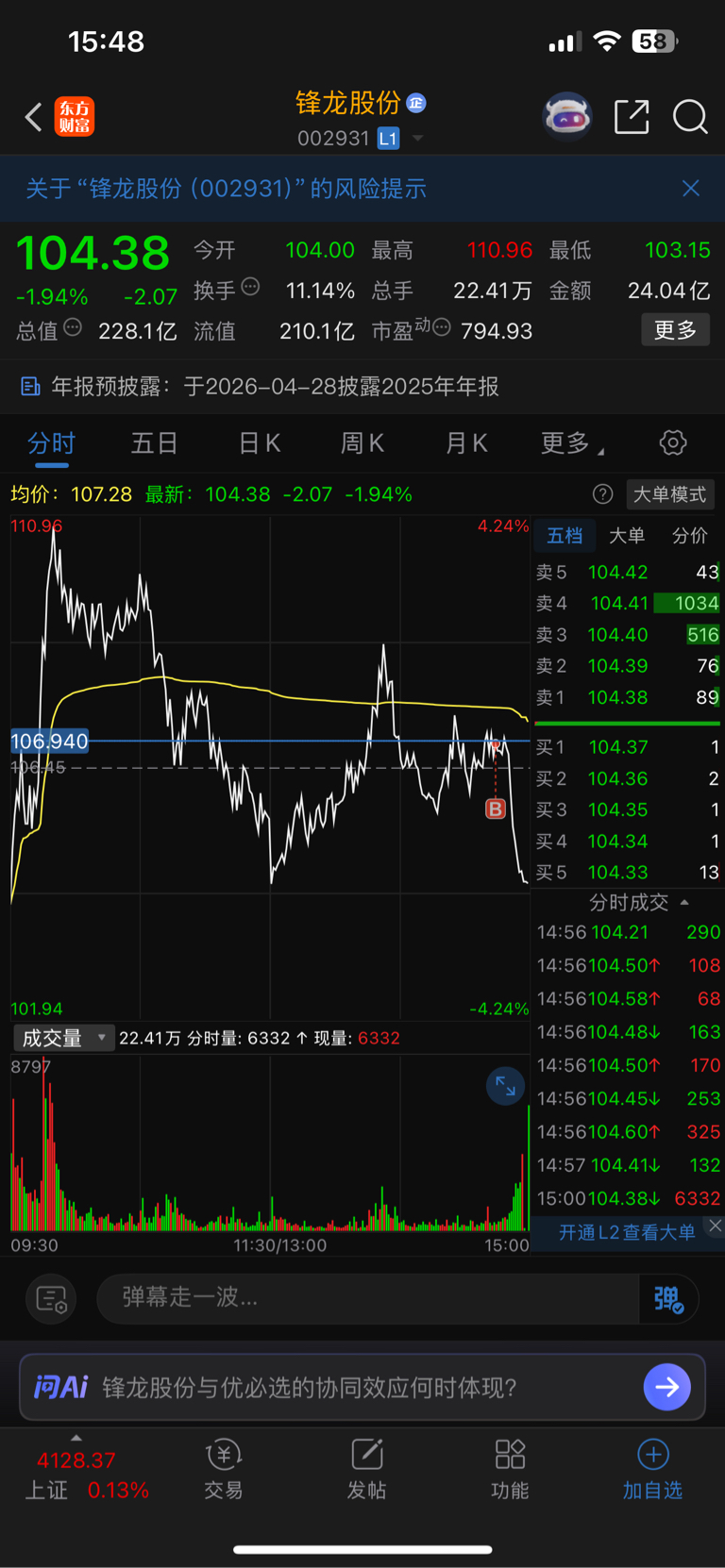This screenshot has width=725, height=1568.
Task: Tap the 15:00 104.38 trade row
Action: pyautogui.click(x=629, y=1198)
